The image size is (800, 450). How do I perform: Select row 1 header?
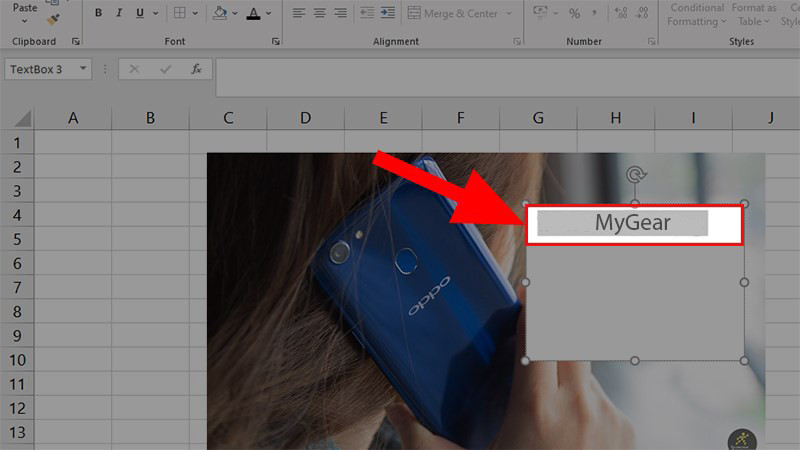point(17,142)
